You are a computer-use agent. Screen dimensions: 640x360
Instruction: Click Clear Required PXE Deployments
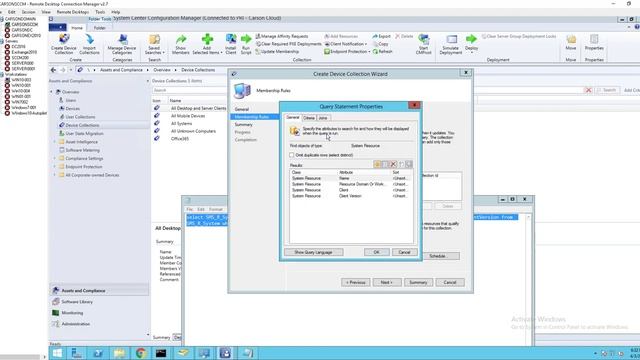click(x=288, y=44)
